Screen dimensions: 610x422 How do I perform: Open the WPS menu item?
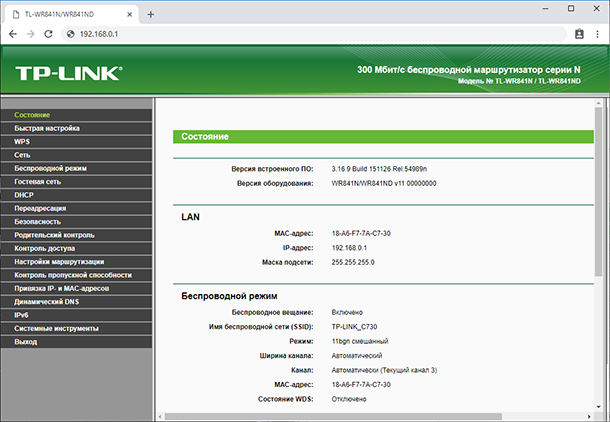click(x=77, y=142)
